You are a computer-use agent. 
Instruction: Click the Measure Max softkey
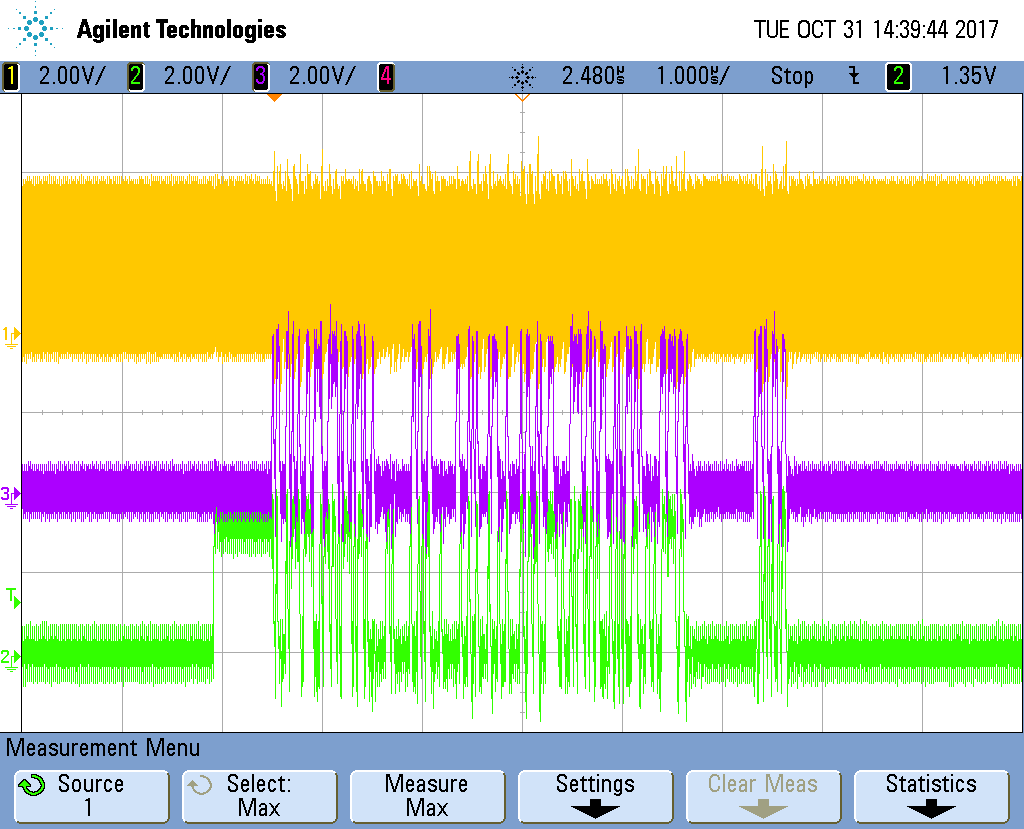(x=427, y=796)
